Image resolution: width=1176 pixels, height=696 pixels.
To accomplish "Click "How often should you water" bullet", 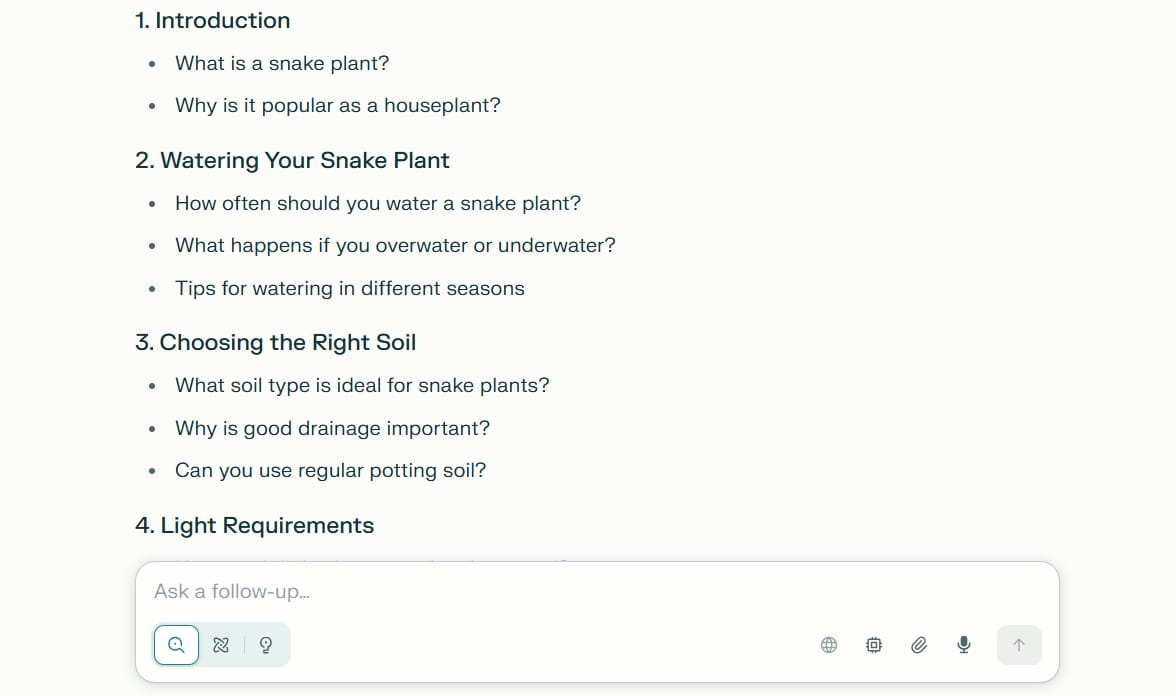I will [377, 203].
